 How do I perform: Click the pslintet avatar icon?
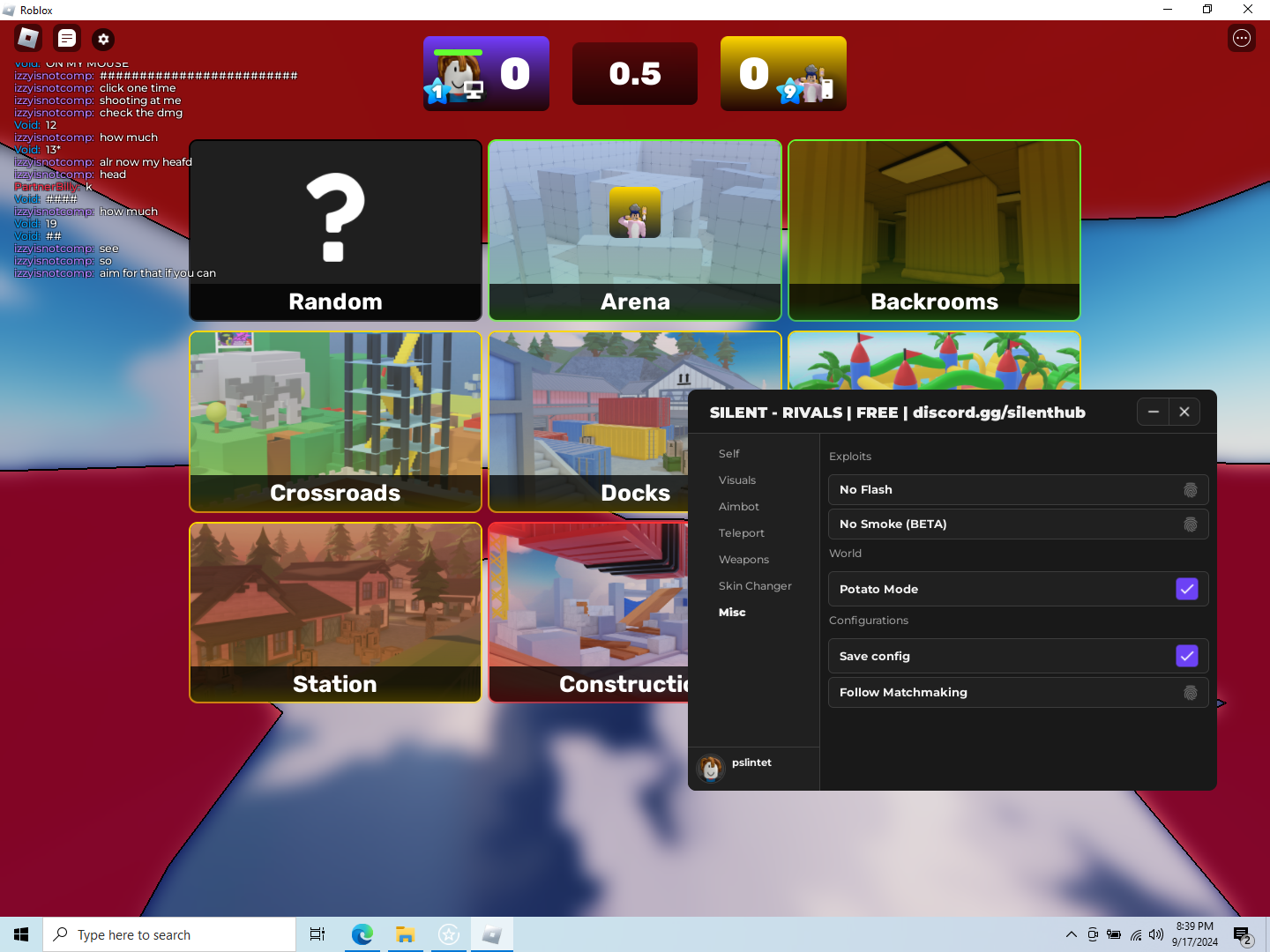pyautogui.click(x=711, y=769)
